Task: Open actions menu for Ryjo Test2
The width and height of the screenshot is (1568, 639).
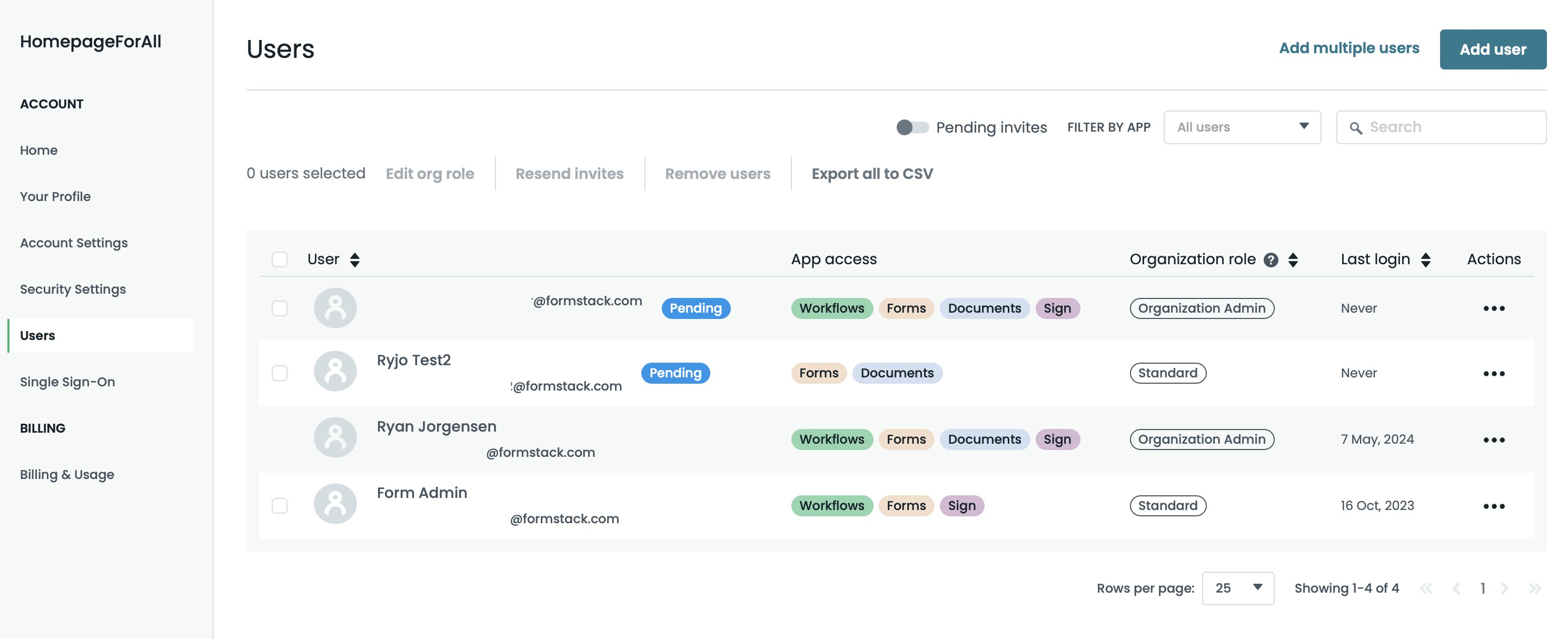Action: pyautogui.click(x=1493, y=373)
